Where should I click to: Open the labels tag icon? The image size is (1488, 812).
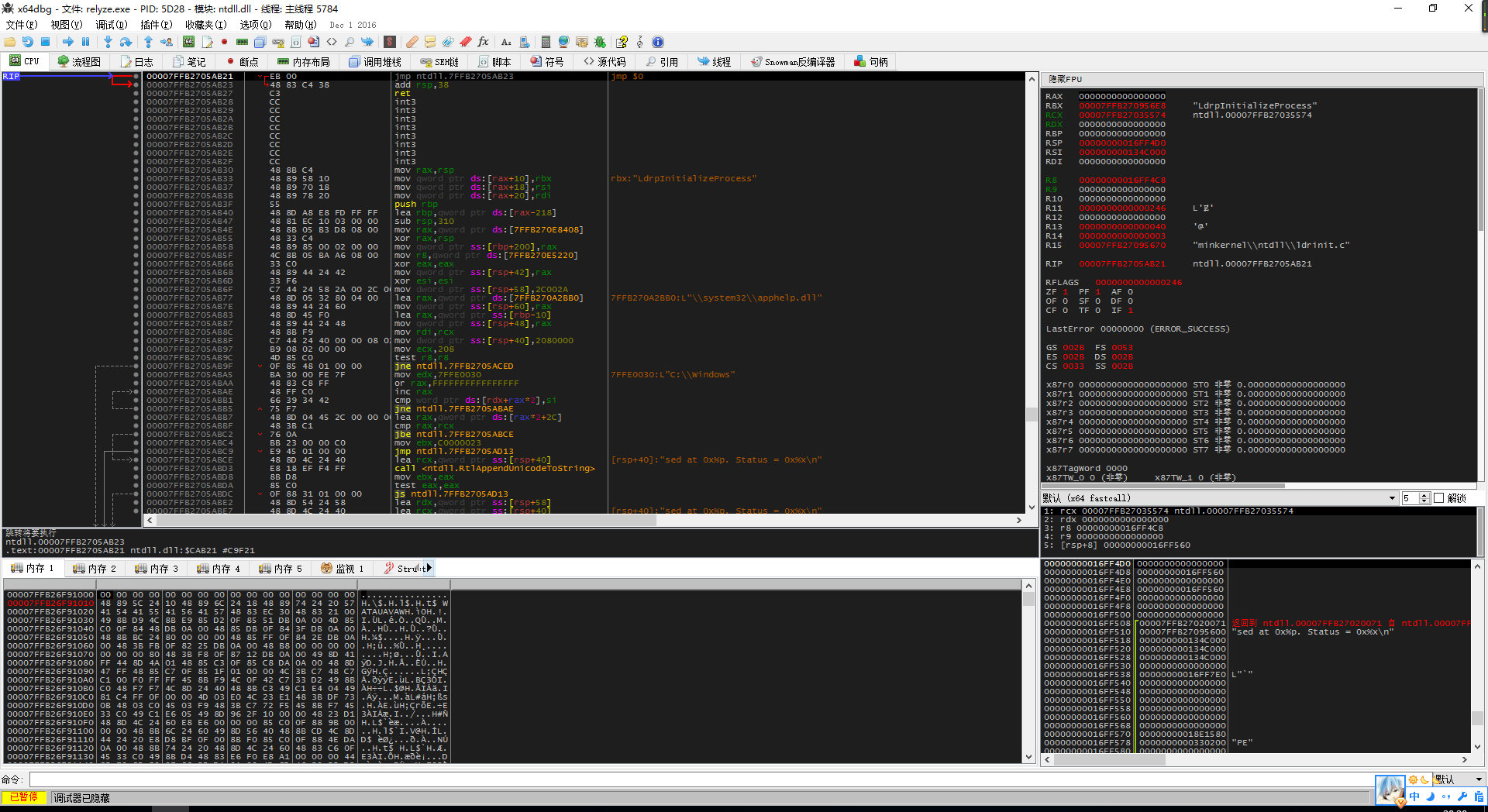[x=447, y=42]
